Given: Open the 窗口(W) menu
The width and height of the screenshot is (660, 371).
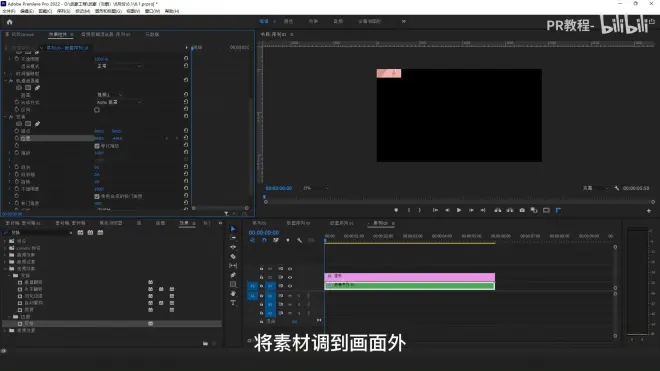Looking at the screenshot, I should coord(152,11).
